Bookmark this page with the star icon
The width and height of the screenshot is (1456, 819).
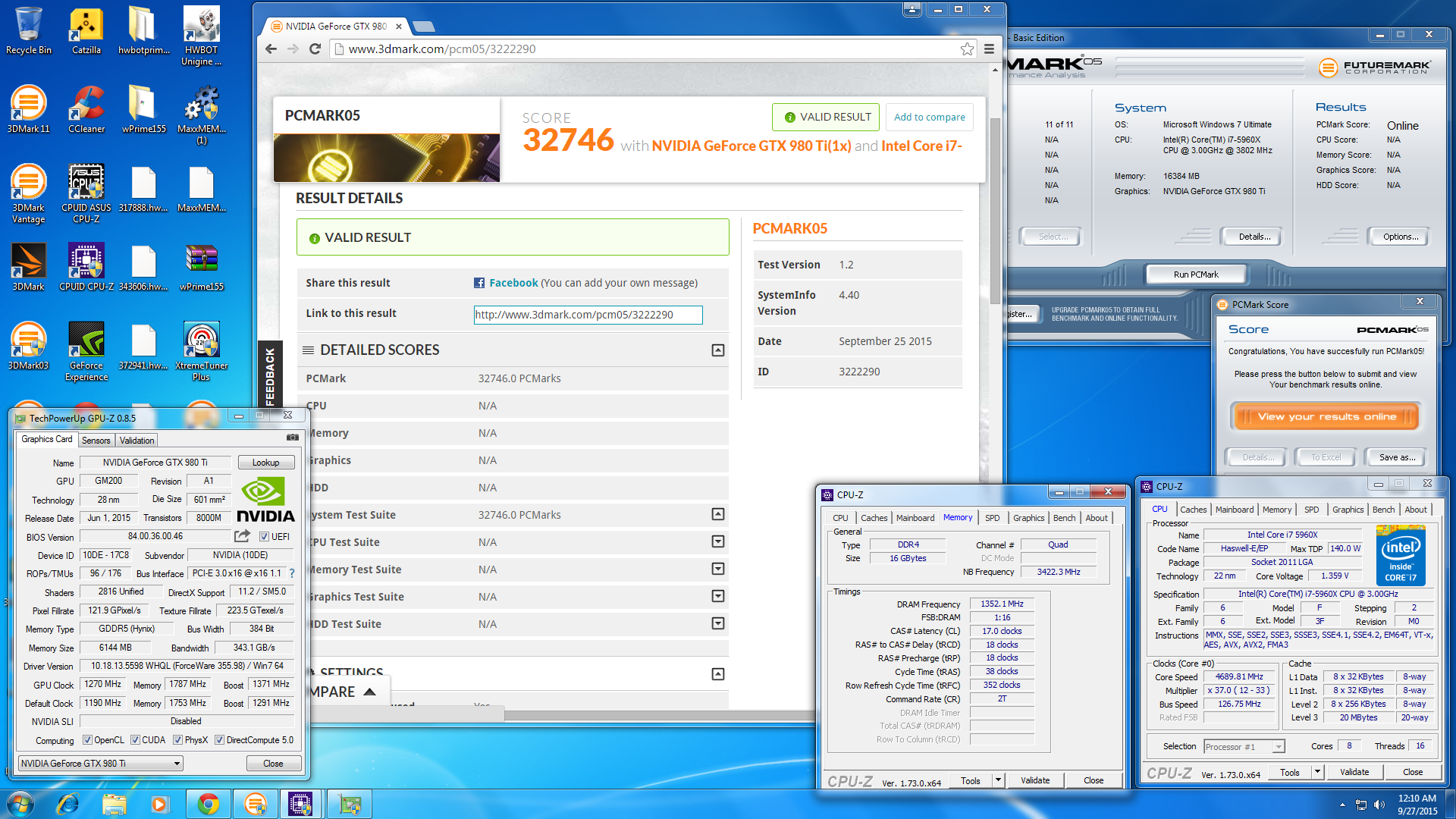967,49
